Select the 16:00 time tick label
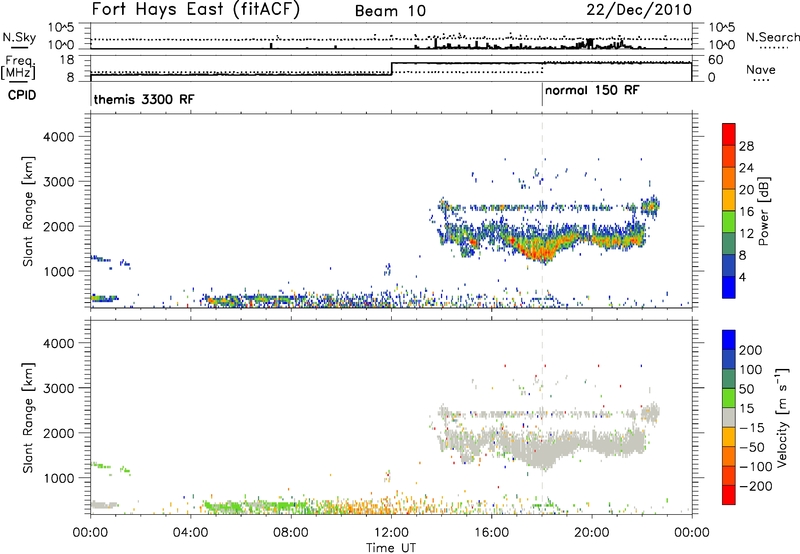Screen dimensions: 800x554 tap(491, 533)
